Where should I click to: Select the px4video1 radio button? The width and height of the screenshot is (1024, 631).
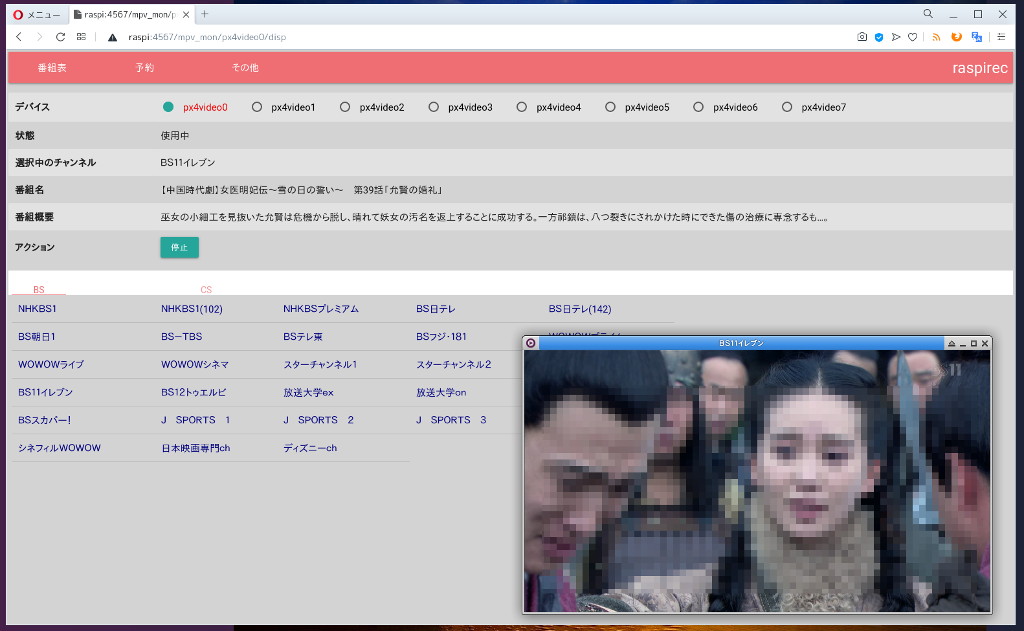pos(257,107)
